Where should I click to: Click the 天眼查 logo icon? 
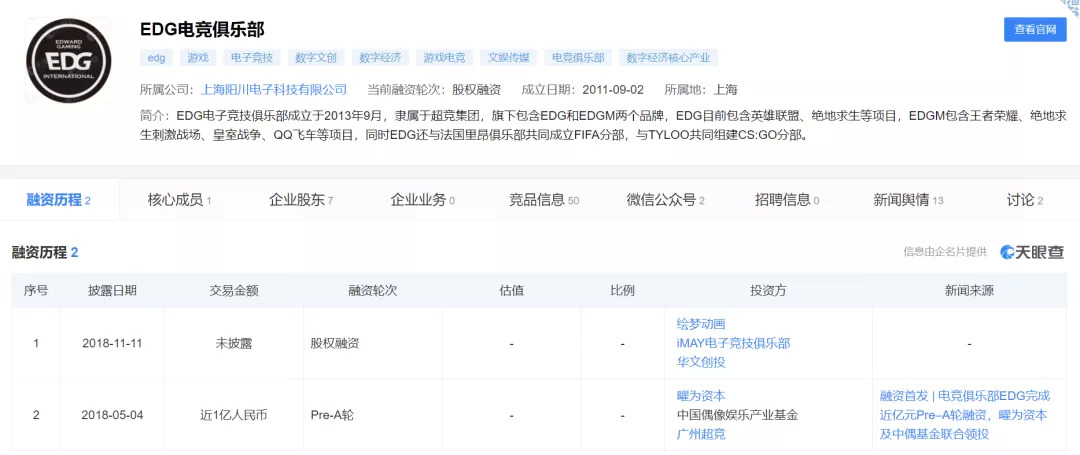1032,252
